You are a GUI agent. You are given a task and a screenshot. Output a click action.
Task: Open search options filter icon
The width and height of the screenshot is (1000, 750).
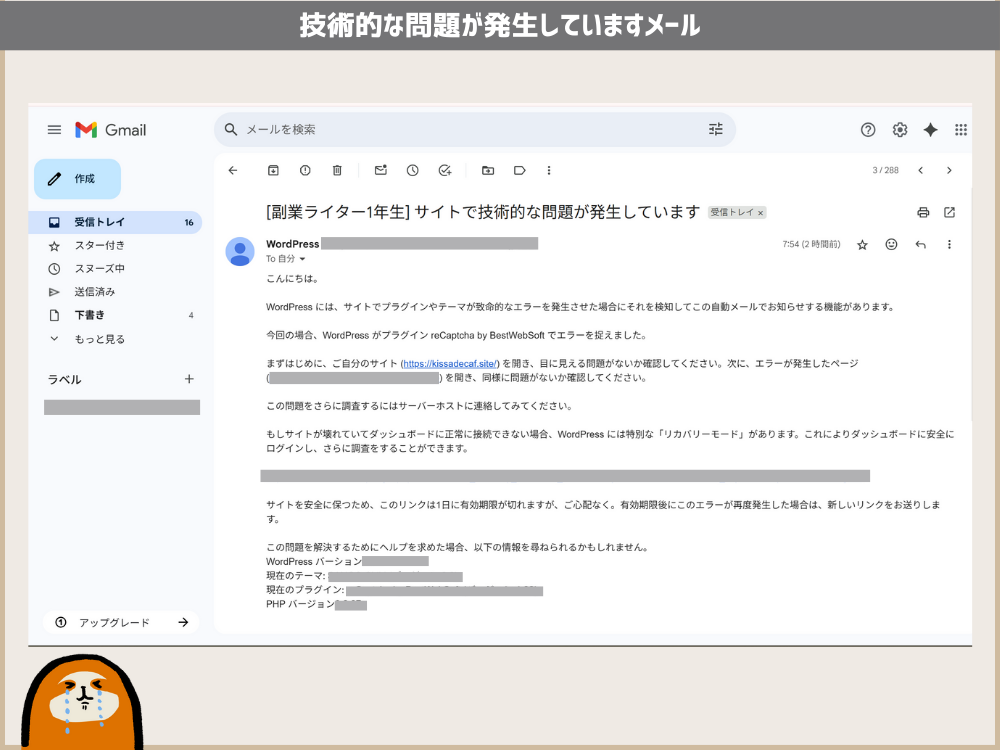coord(716,129)
